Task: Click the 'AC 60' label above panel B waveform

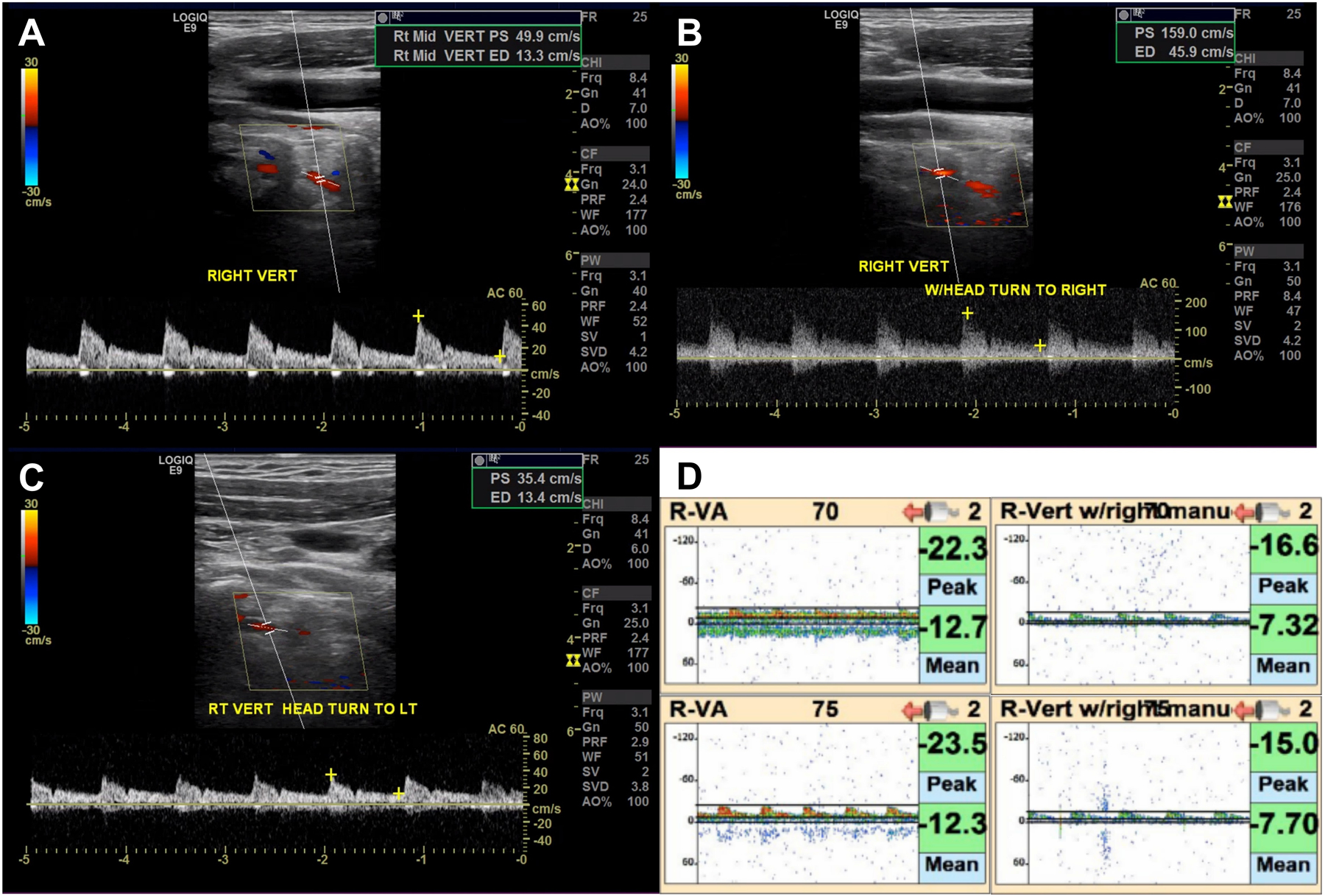Action: [1158, 283]
